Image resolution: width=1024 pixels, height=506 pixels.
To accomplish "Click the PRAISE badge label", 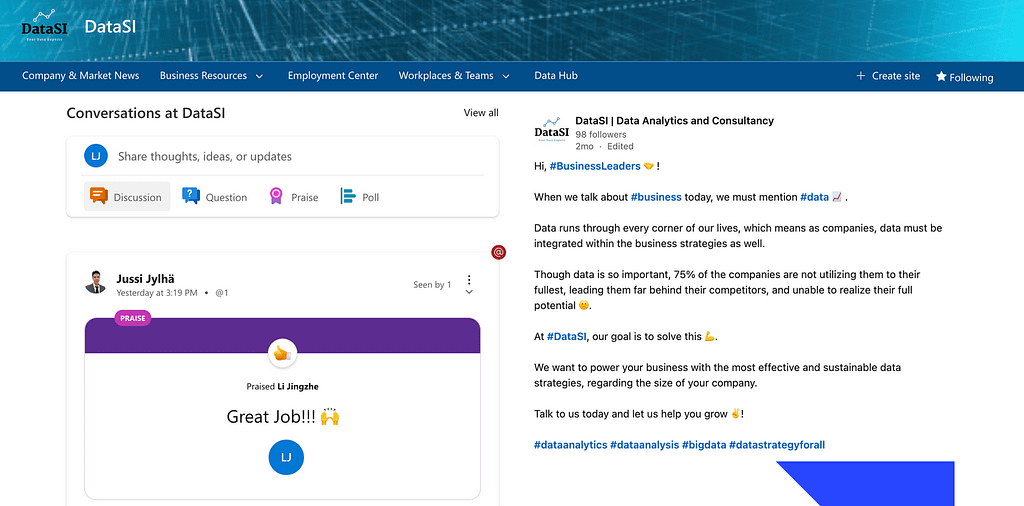I will pos(133,319).
